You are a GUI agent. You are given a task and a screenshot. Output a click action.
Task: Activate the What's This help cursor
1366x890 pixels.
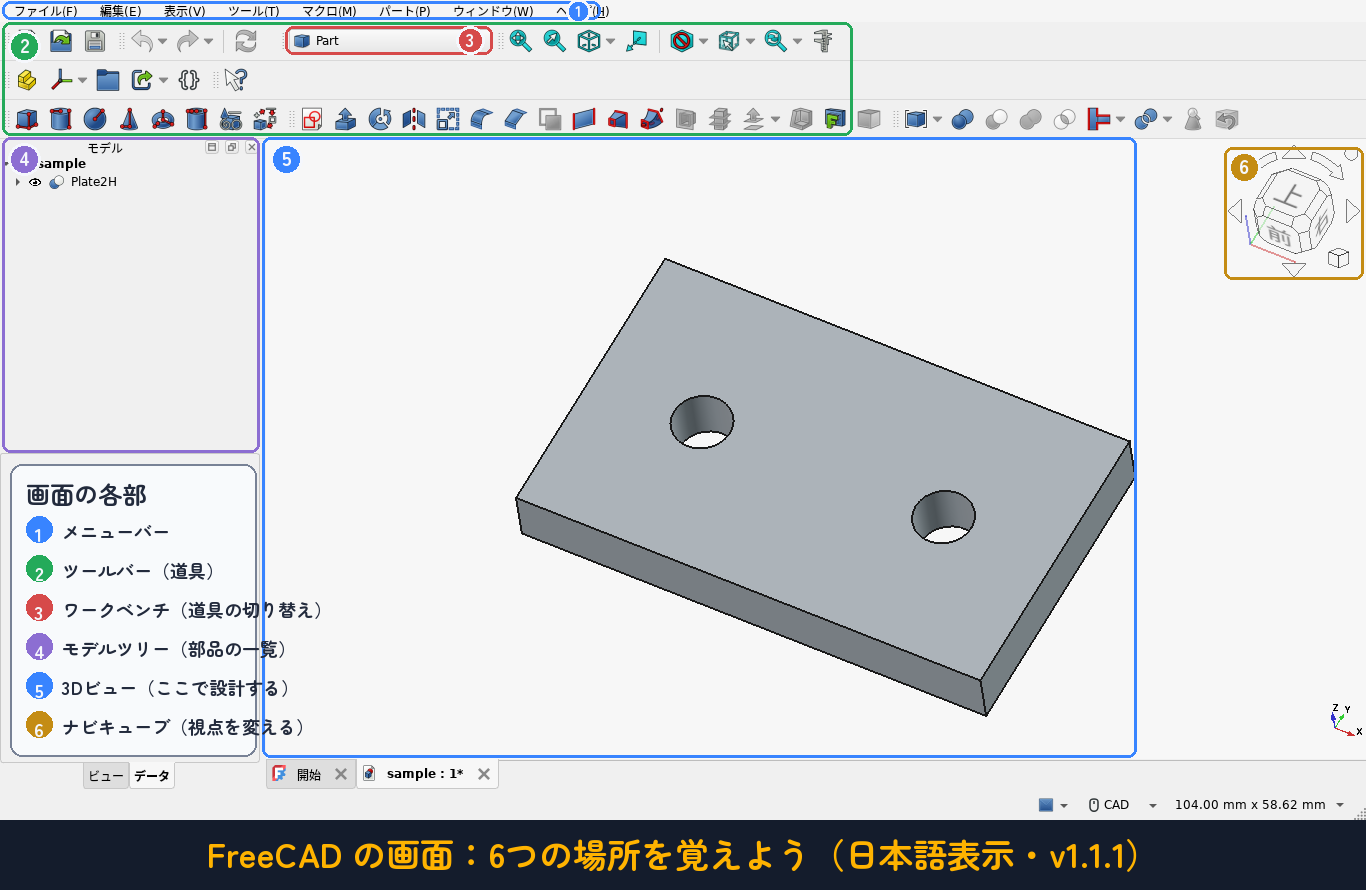235,79
